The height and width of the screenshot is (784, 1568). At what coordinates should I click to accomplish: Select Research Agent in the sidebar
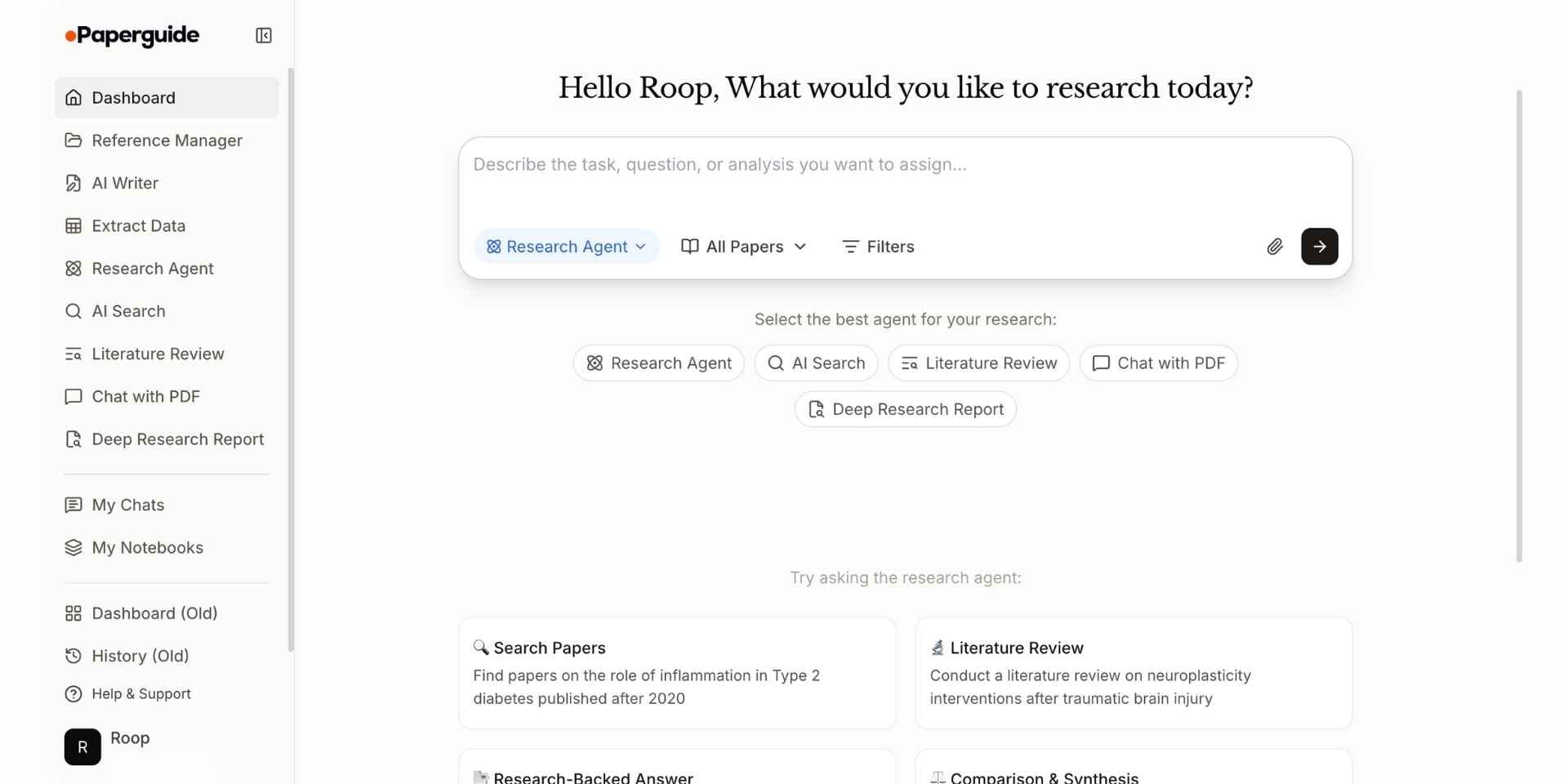pyautogui.click(x=167, y=269)
